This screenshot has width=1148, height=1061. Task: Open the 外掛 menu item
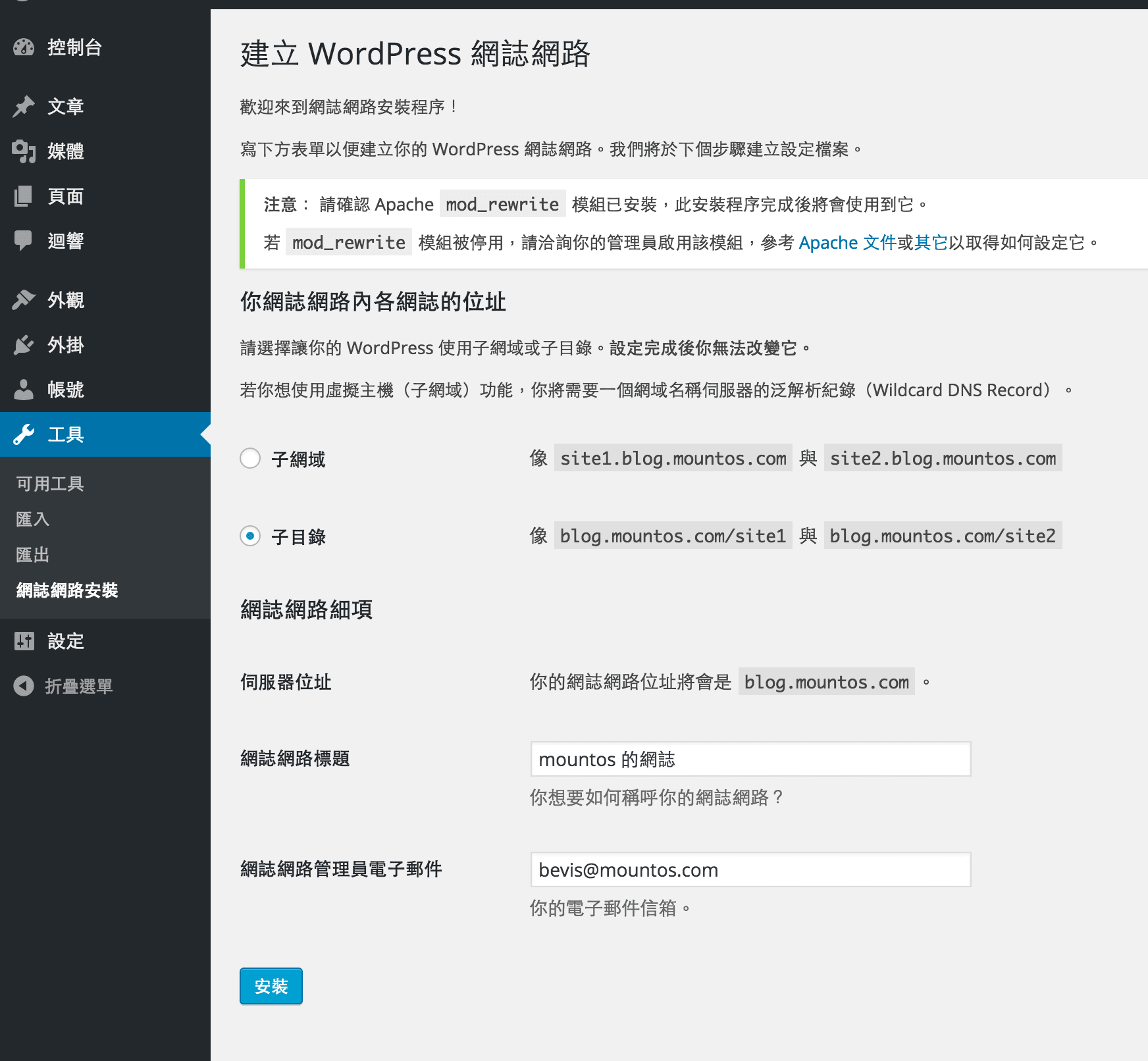(x=105, y=344)
